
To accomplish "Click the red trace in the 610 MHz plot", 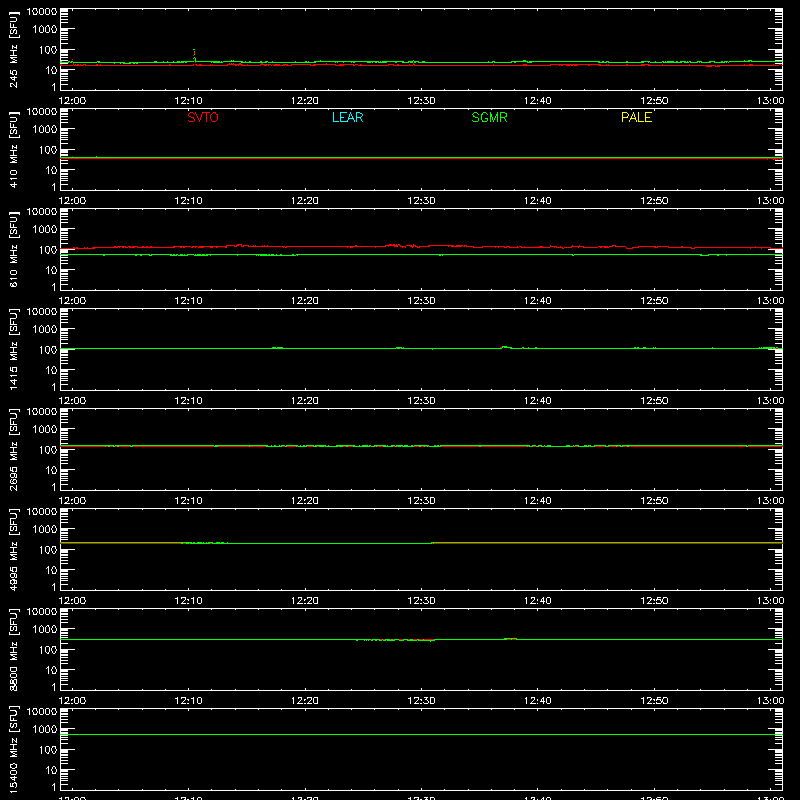I will [x=421, y=246].
